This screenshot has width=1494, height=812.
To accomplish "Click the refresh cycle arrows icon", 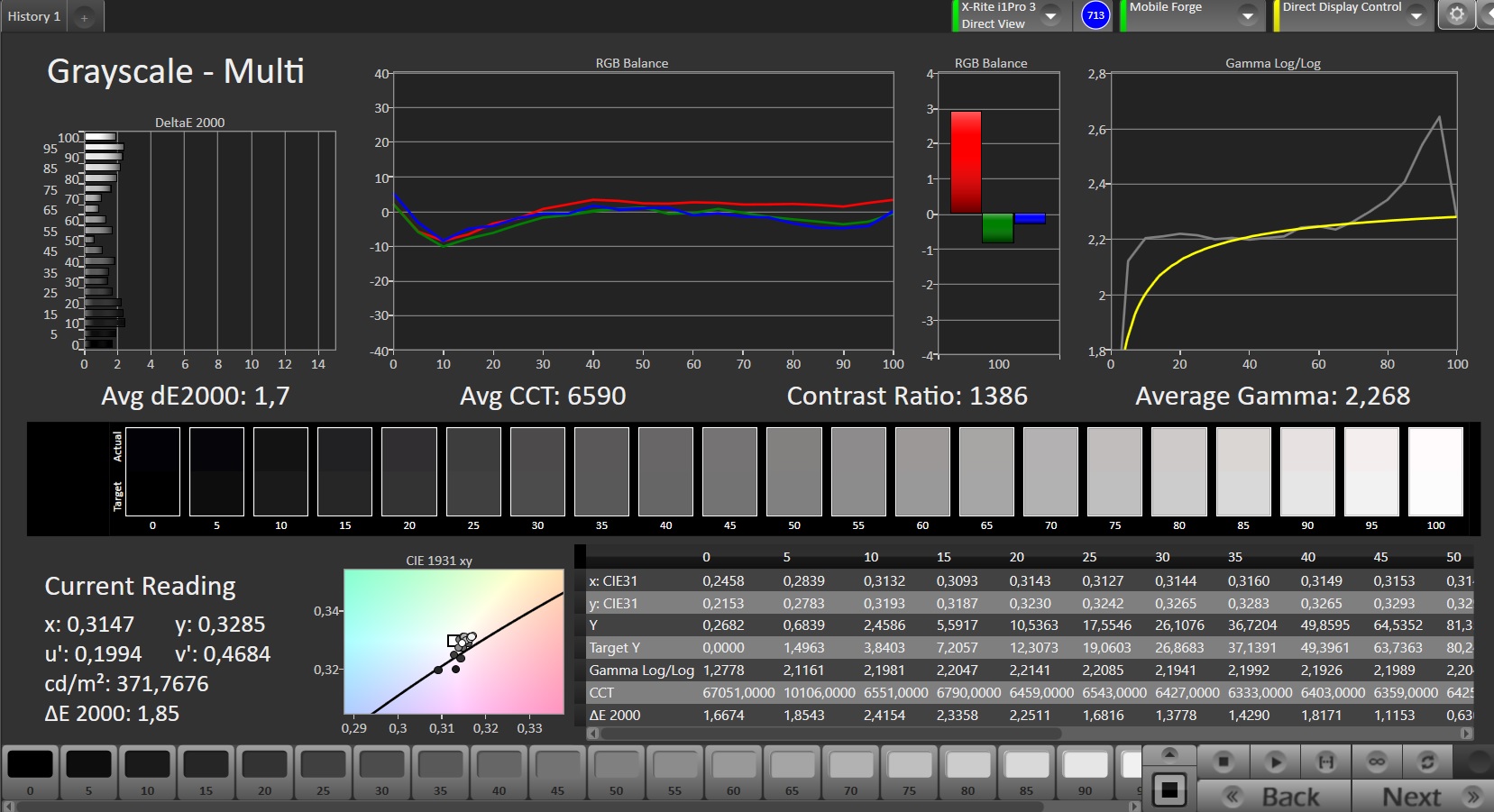I will (x=1427, y=762).
